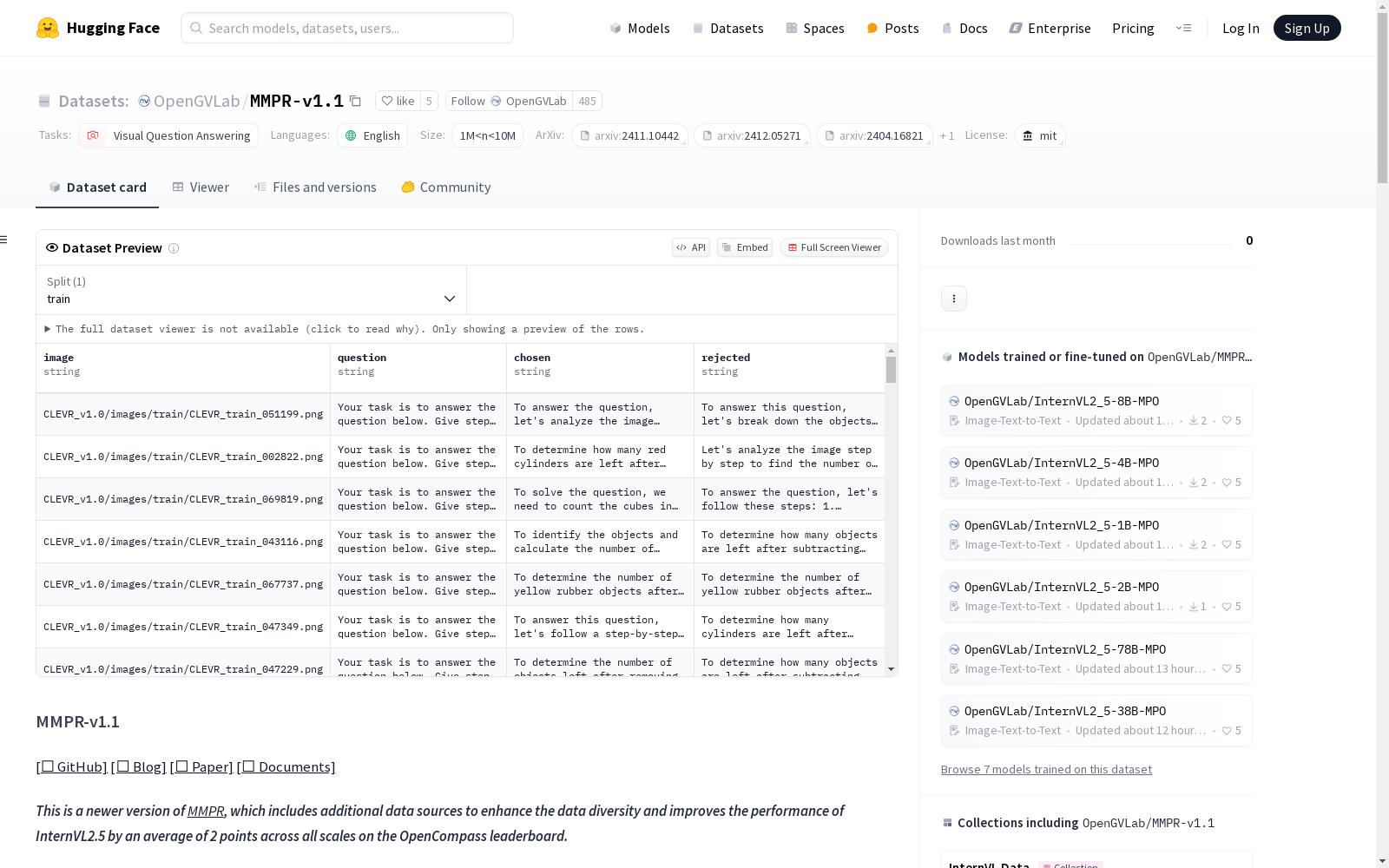
Task: Copy dataset name with the copy icon
Action: click(x=355, y=101)
